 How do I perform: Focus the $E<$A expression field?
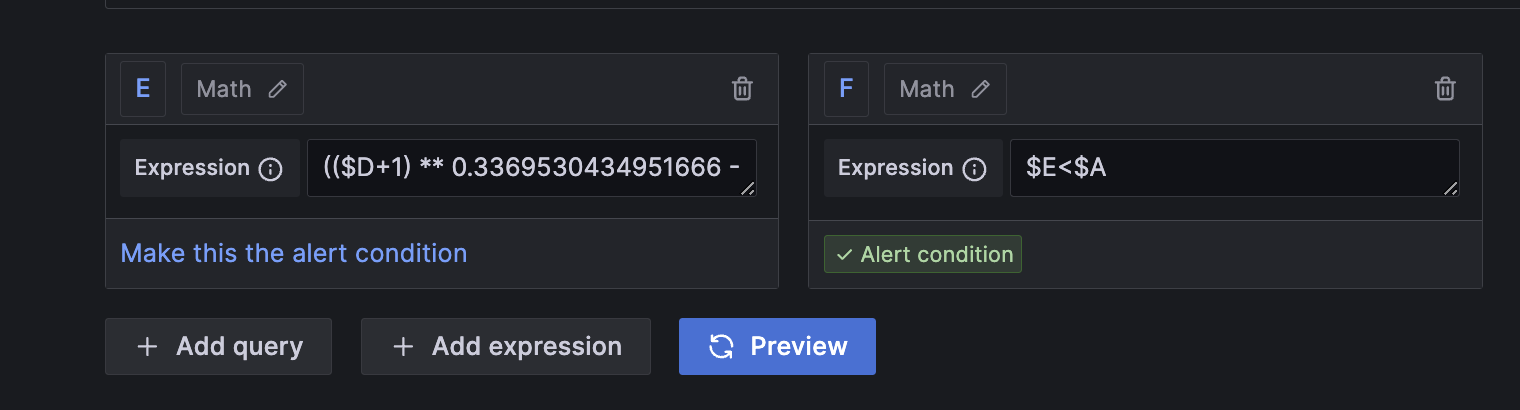coord(1235,168)
